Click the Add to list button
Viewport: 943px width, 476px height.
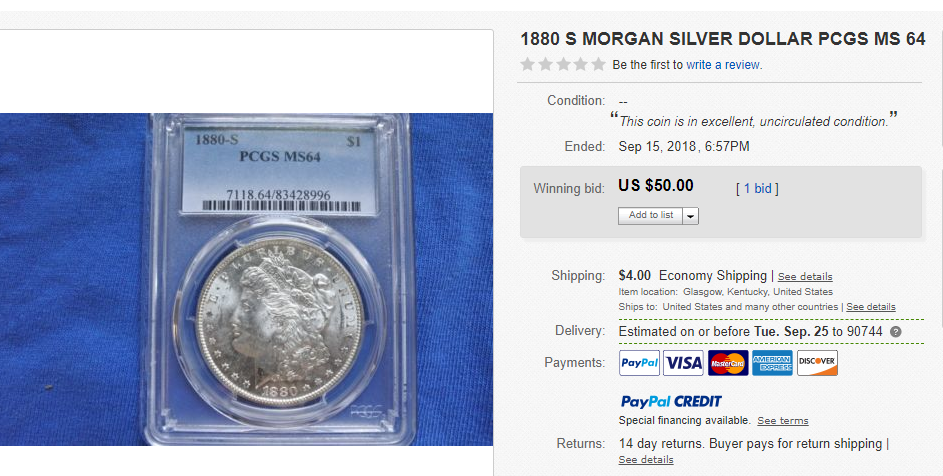tap(651, 216)
